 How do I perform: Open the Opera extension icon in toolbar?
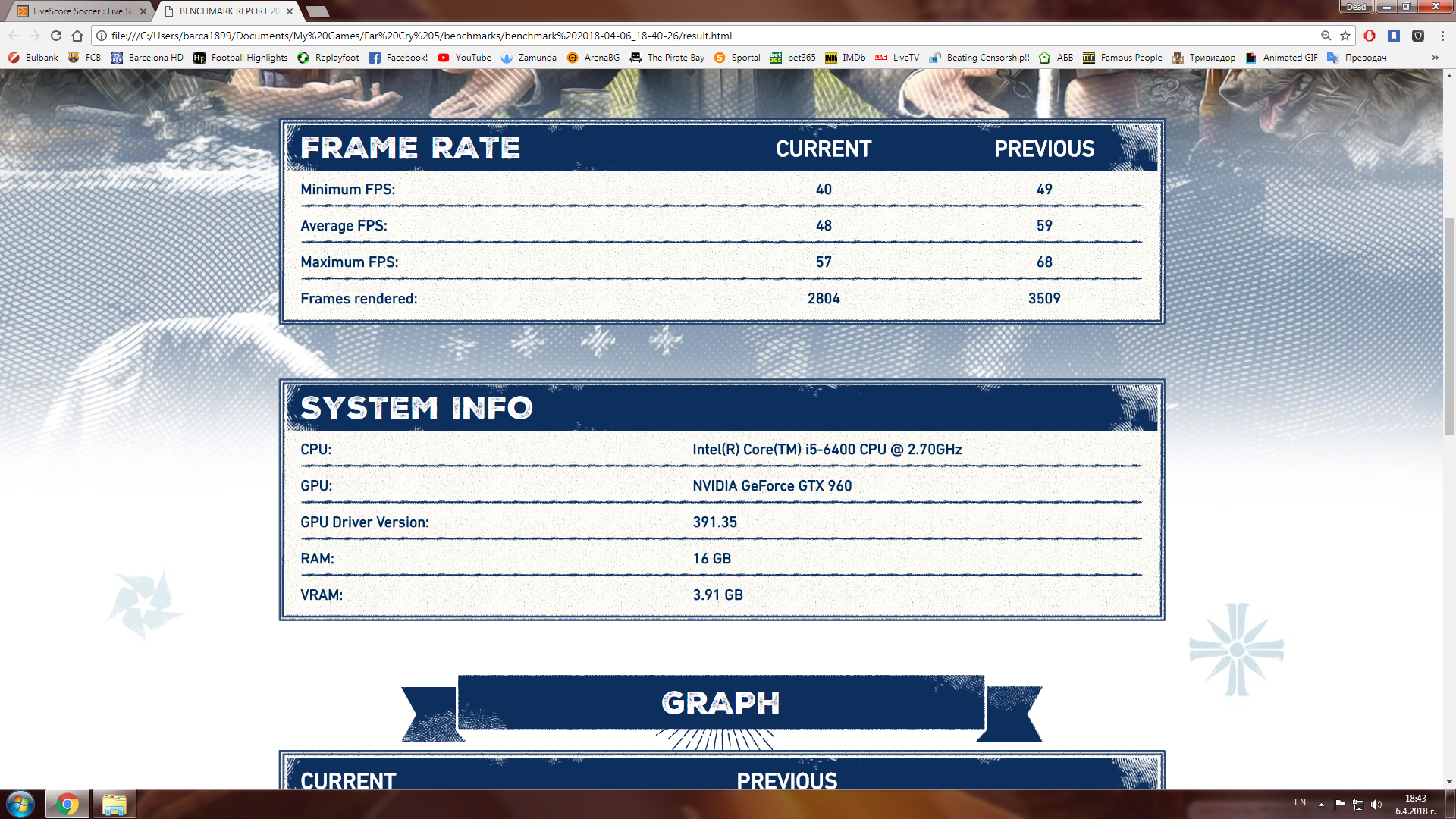pyautogui.click(x=1370, y=36)
